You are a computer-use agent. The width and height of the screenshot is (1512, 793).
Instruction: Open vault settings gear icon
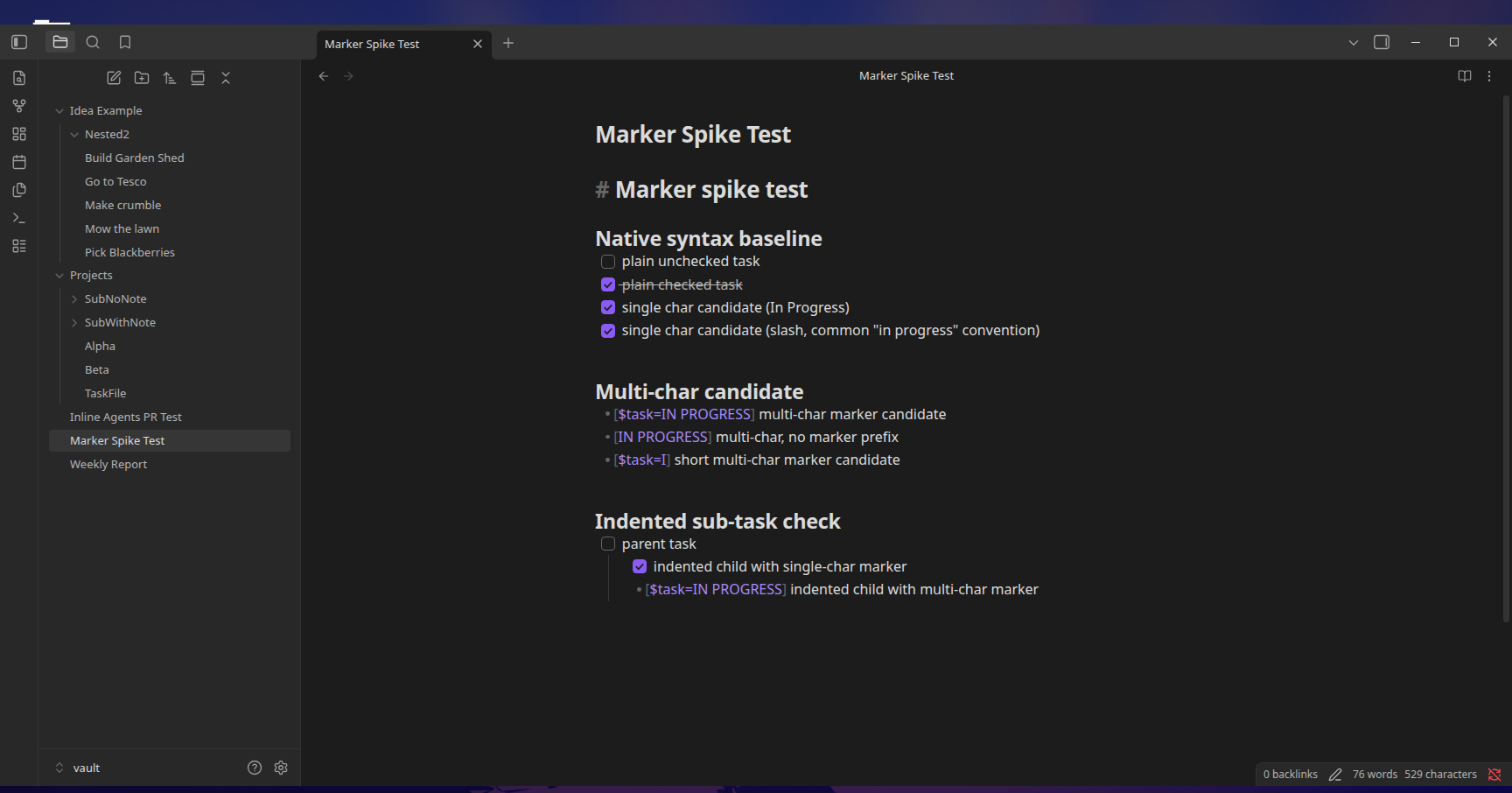click(x=281, y=768)
